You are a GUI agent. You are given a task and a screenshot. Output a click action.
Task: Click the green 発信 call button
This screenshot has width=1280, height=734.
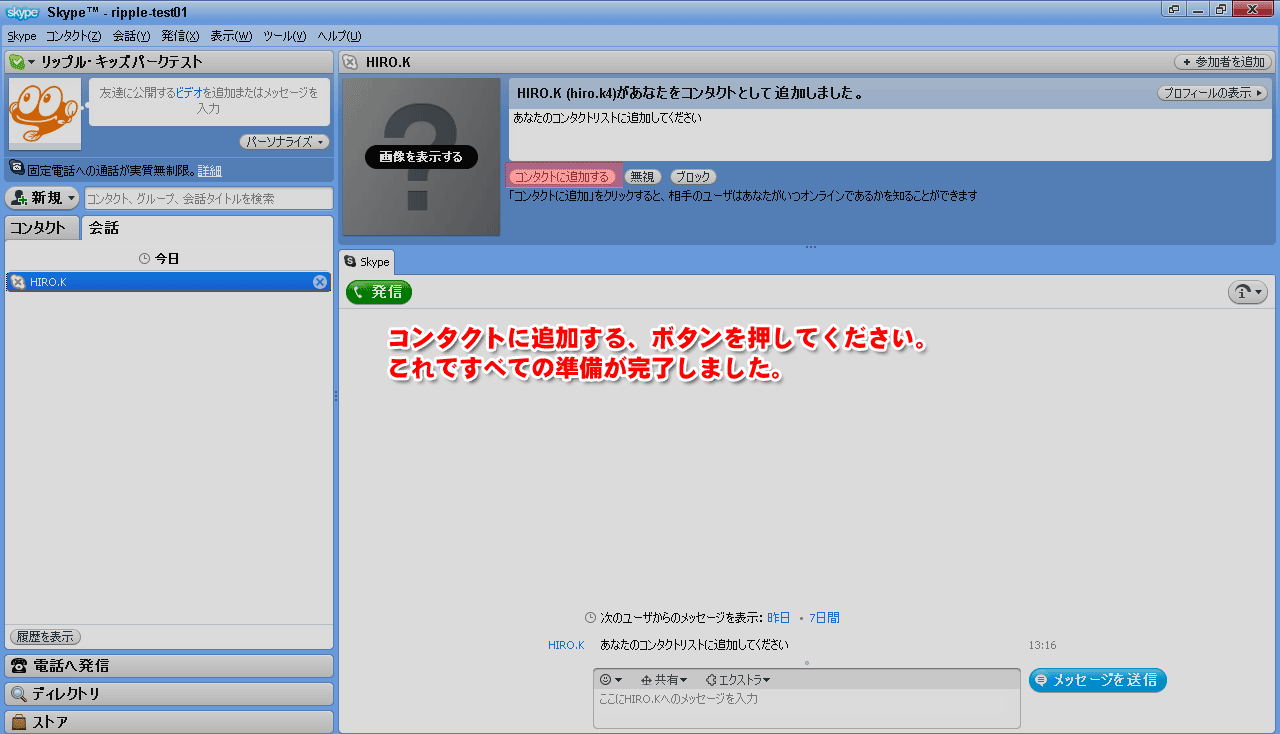pyautogui.click(x=379, y=292)
